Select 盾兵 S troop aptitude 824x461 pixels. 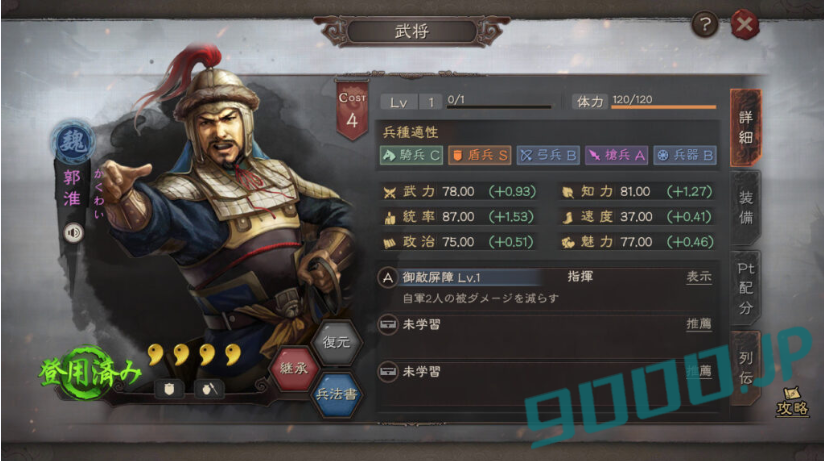[479, 155]
